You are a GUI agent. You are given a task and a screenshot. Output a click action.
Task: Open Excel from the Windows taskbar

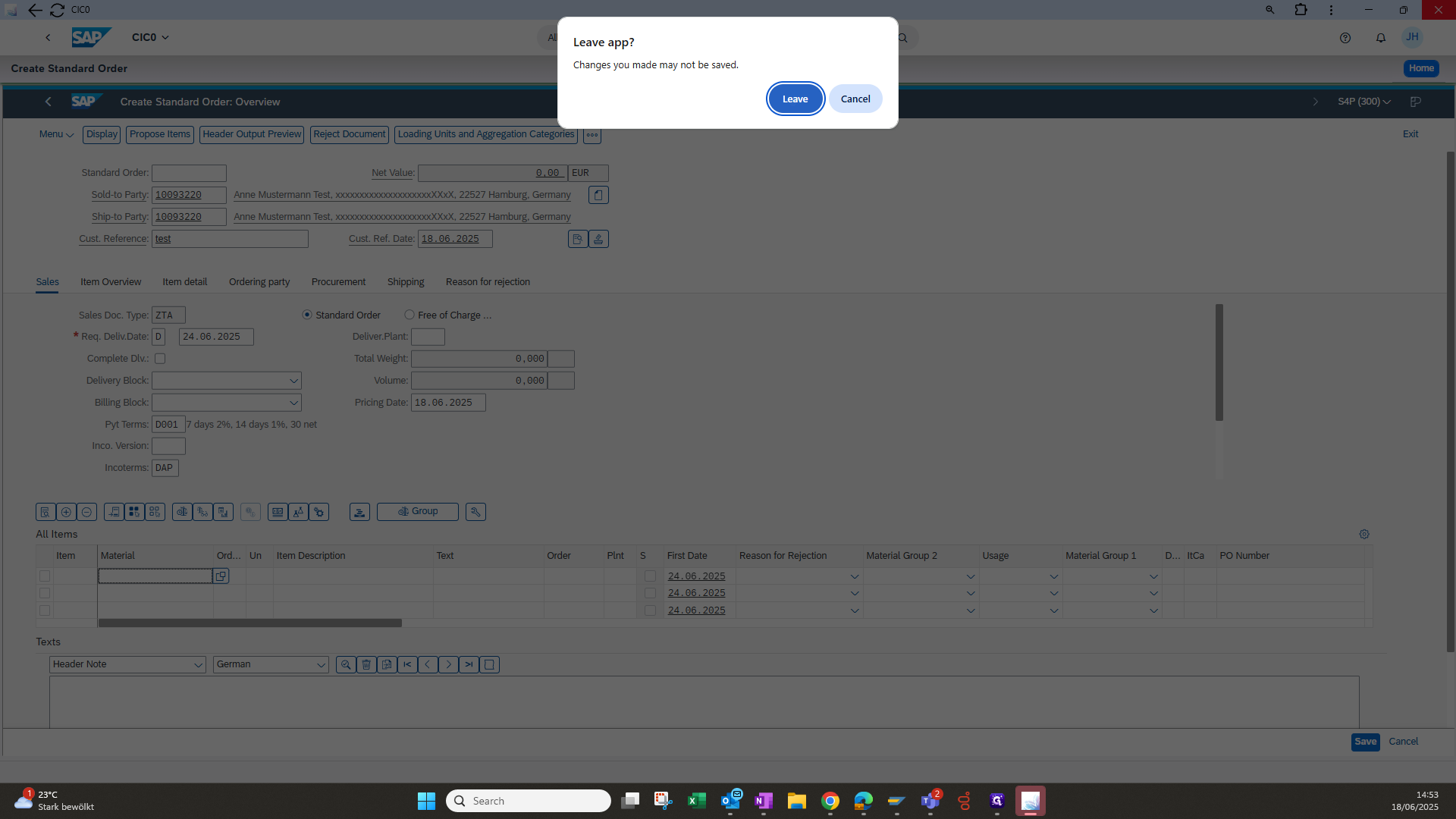click(x=697, y=802)
